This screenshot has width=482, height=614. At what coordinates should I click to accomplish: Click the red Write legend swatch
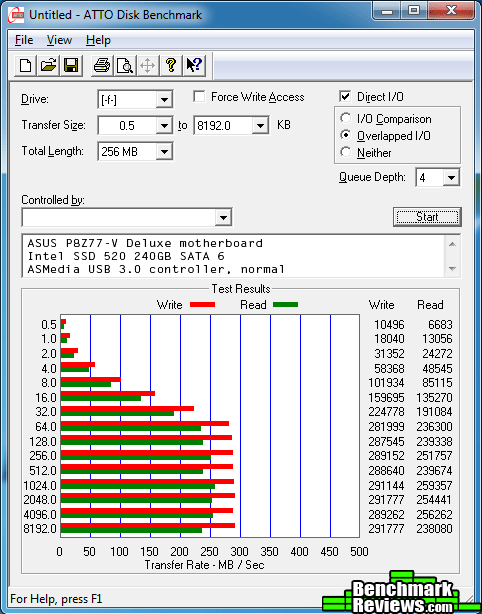(x=202, y=305)
